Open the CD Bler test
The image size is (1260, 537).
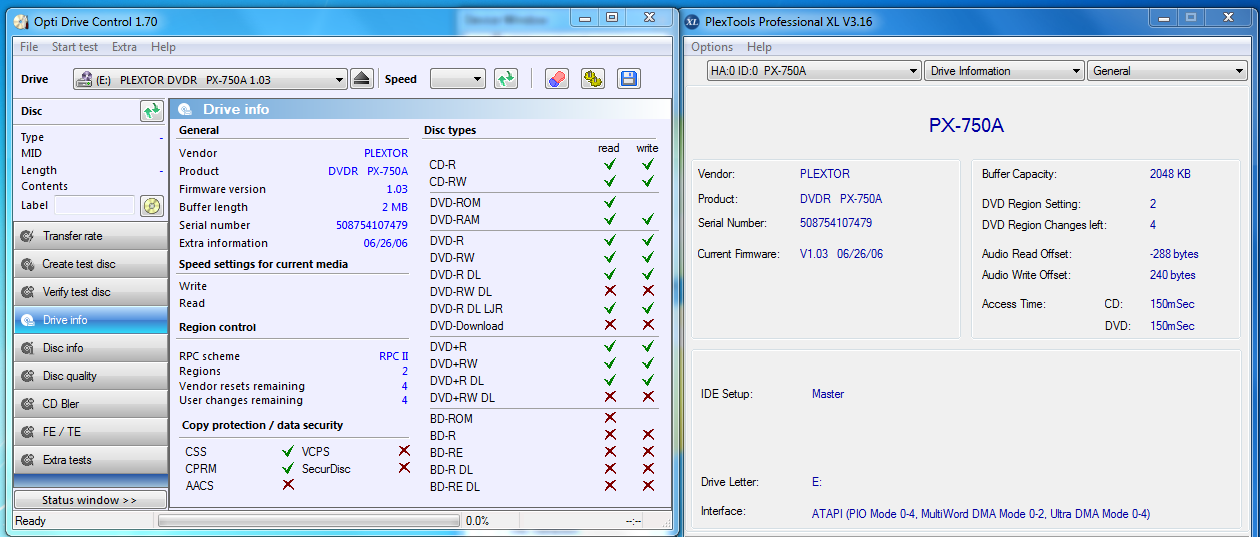coord(91,404)
